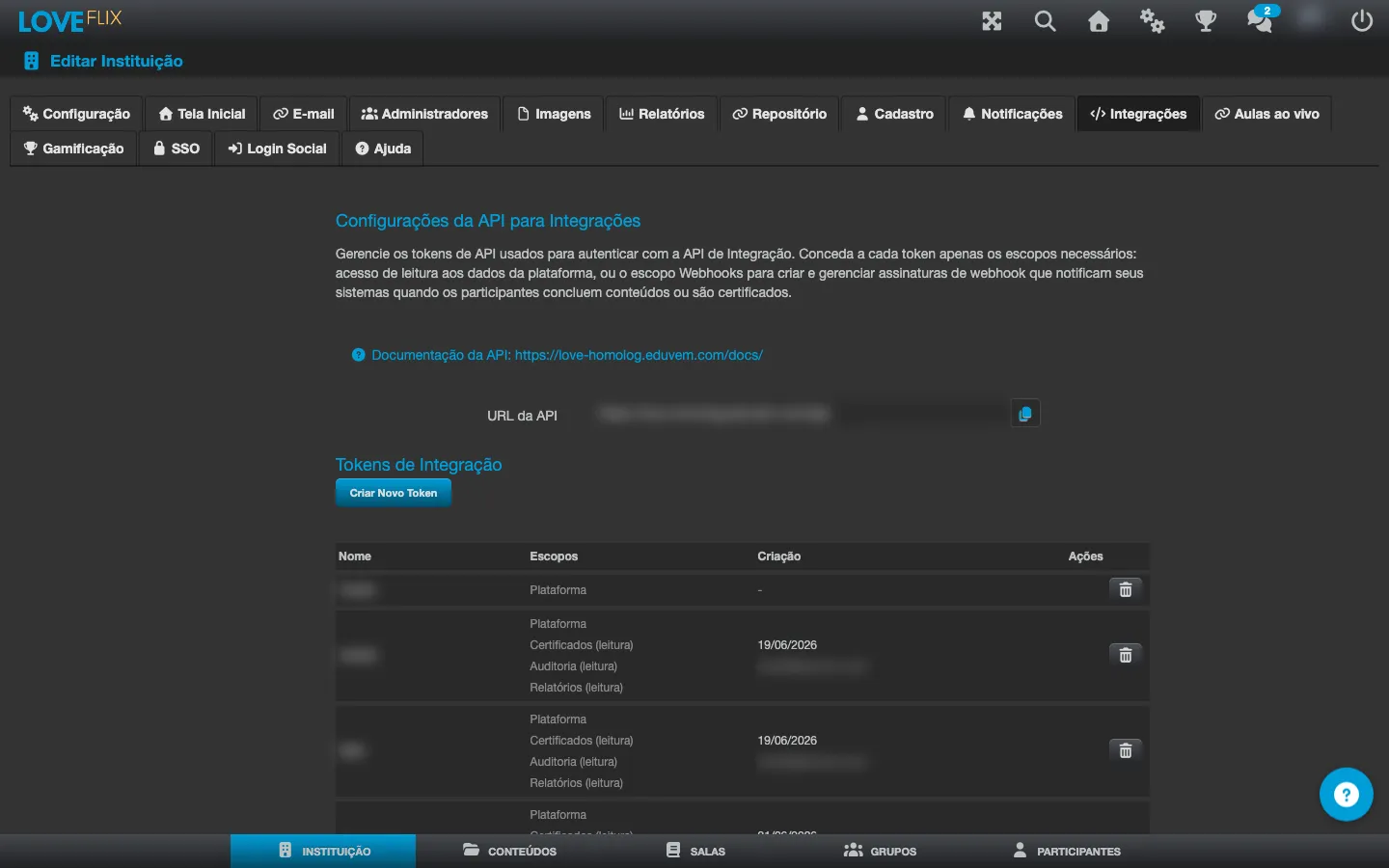This screenshot has height=868, width=1389.
Task: Go to GRUPOS in the bottom navigation
Action: pos(880,851)
